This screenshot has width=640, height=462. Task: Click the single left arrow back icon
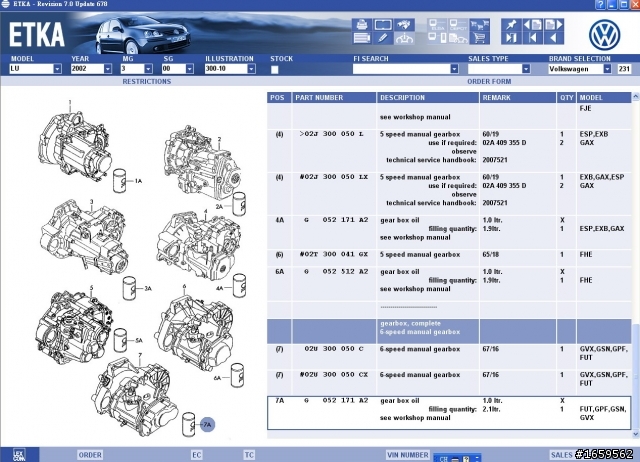tap(554, 38)
